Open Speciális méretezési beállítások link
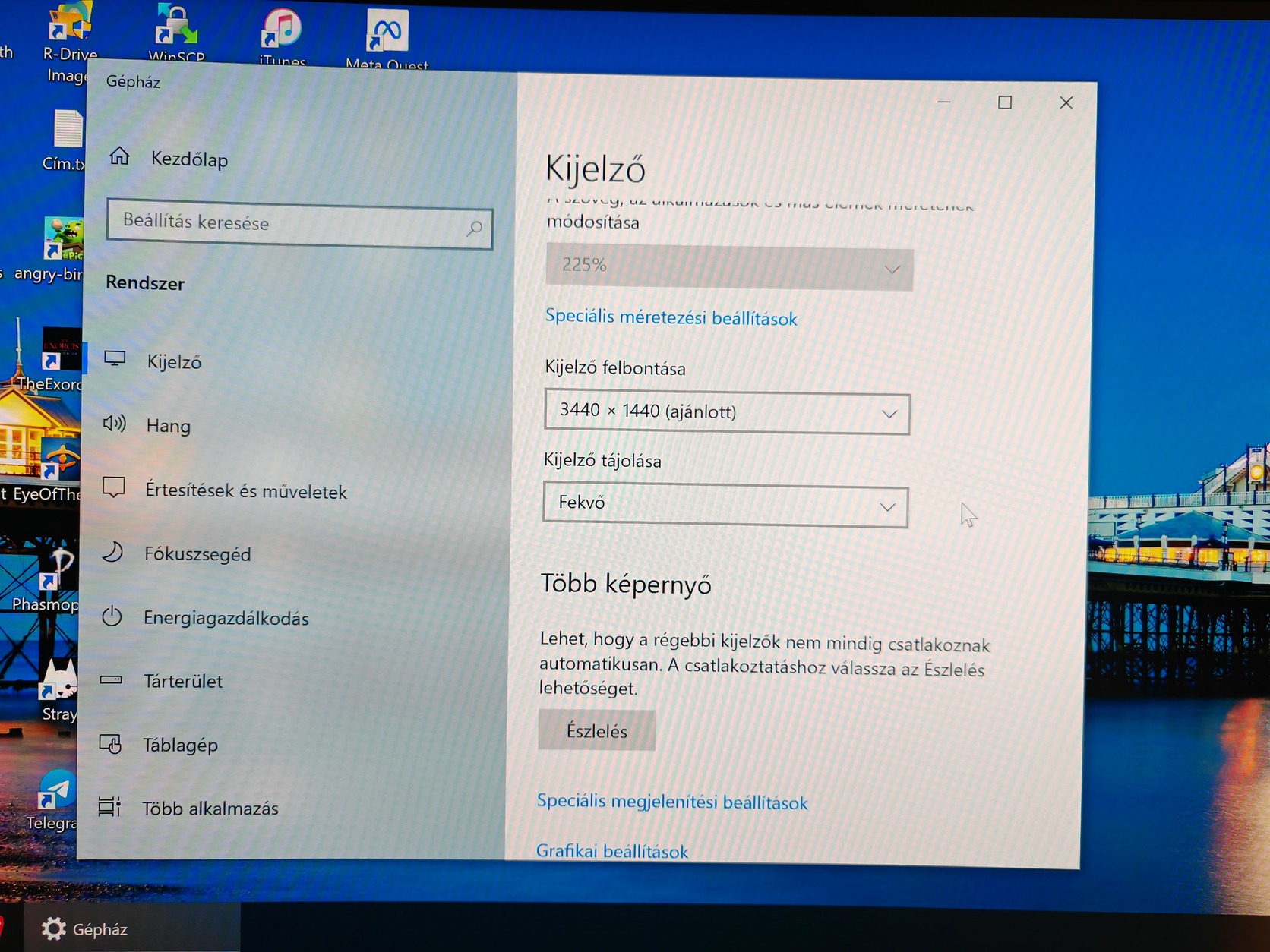1270x952 pixels. (670, 317)
